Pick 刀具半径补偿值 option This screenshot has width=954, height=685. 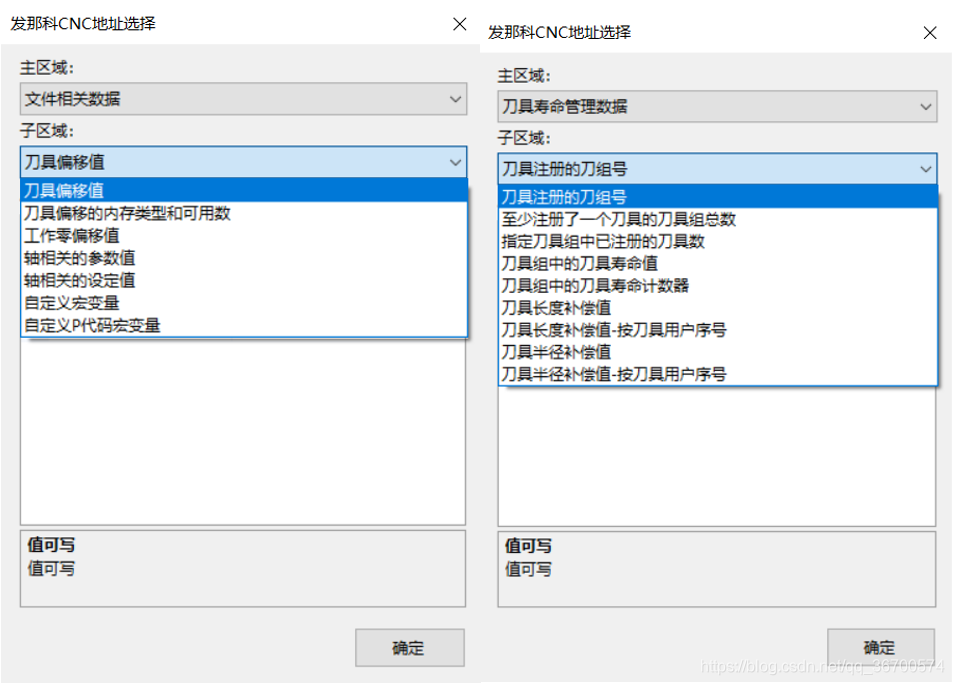coord(717,352)
